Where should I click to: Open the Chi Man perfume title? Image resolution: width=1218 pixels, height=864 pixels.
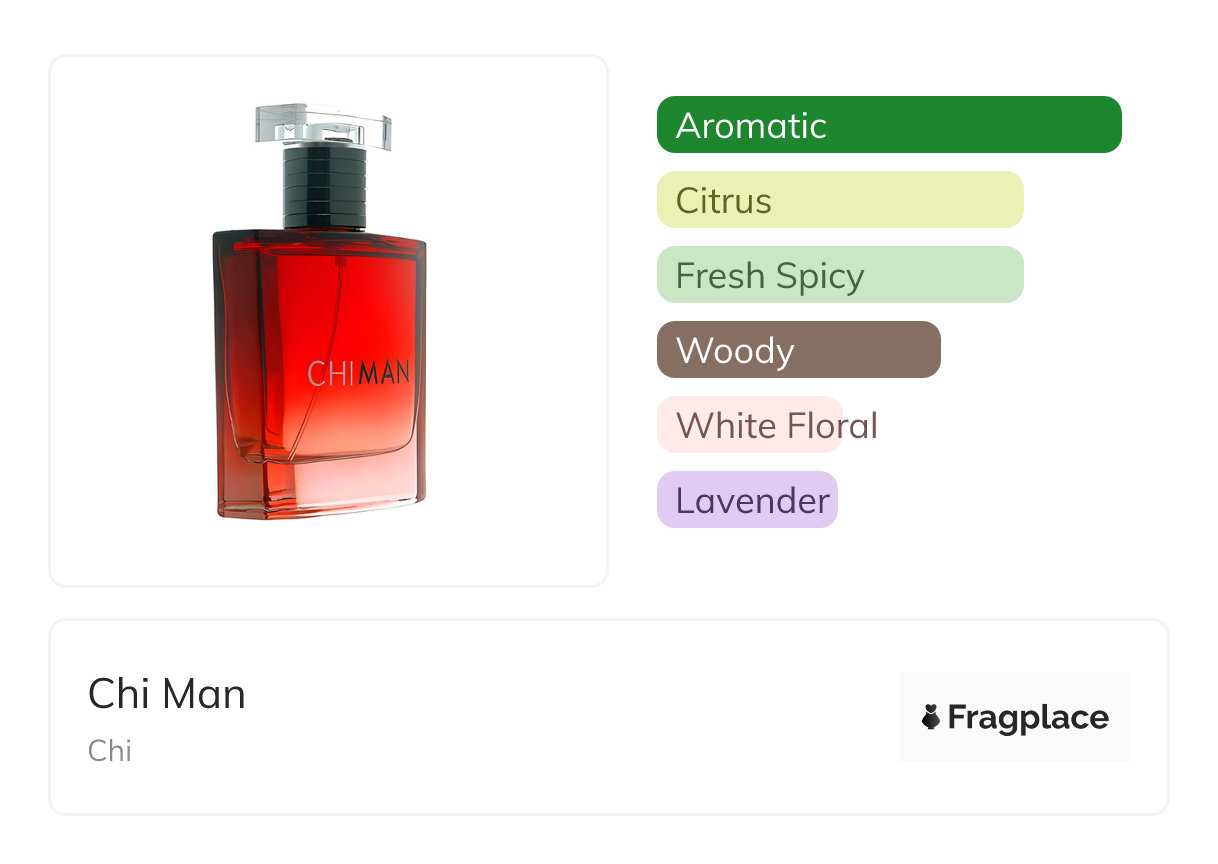(x=167, y=694)
